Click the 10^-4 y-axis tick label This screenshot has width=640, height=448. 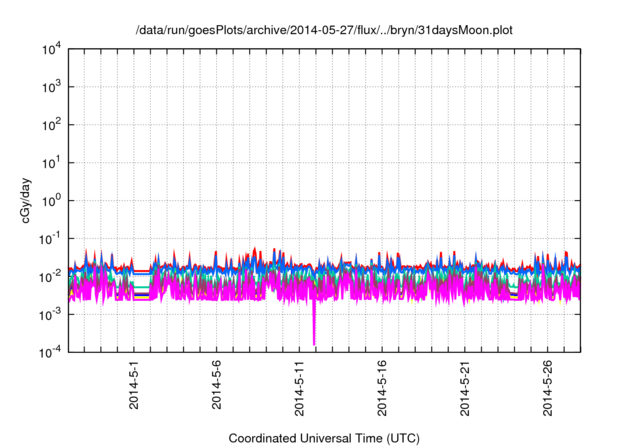tap(51, 351)
